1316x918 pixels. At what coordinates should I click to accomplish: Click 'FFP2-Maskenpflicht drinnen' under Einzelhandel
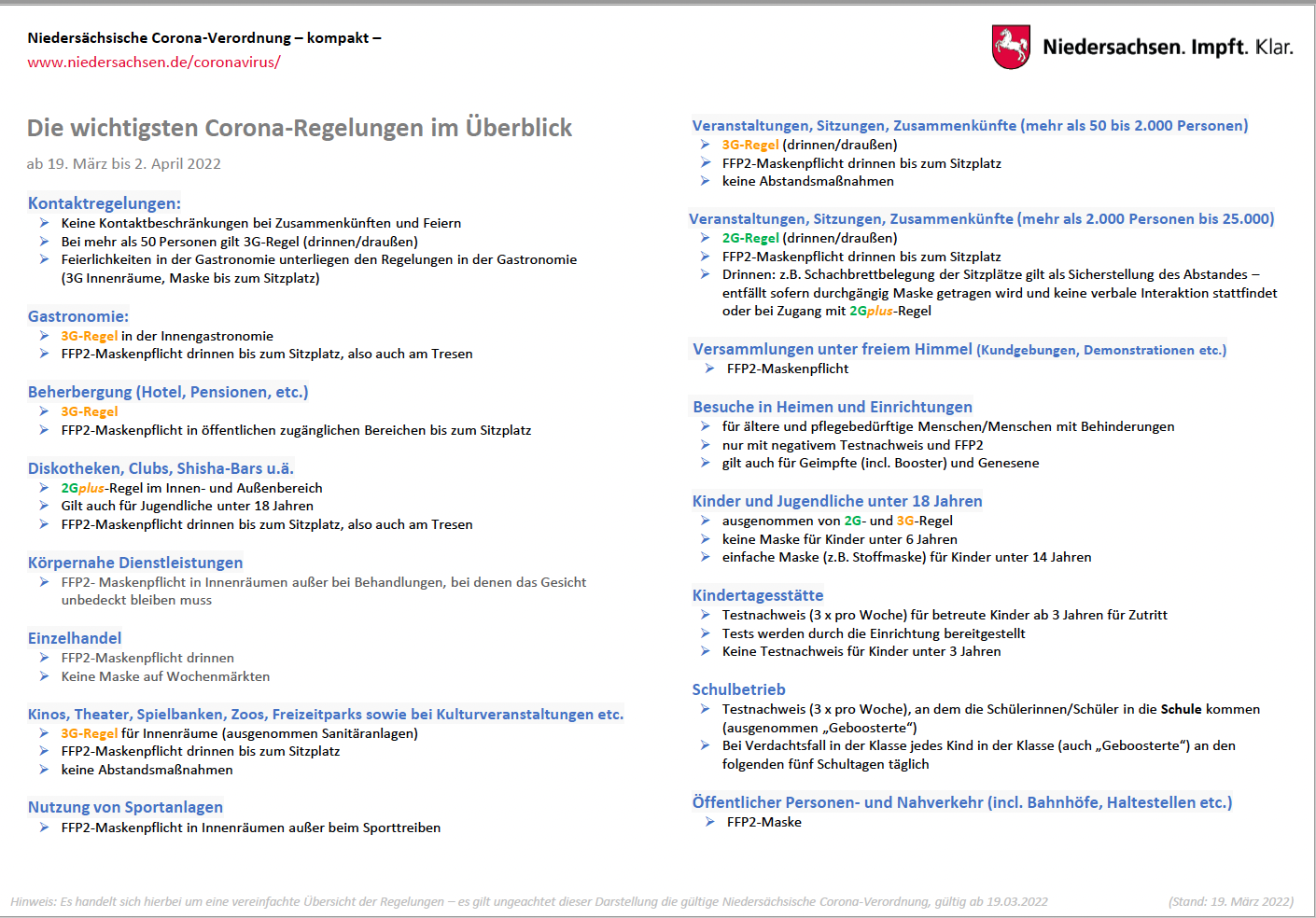(x=147, y=658)
